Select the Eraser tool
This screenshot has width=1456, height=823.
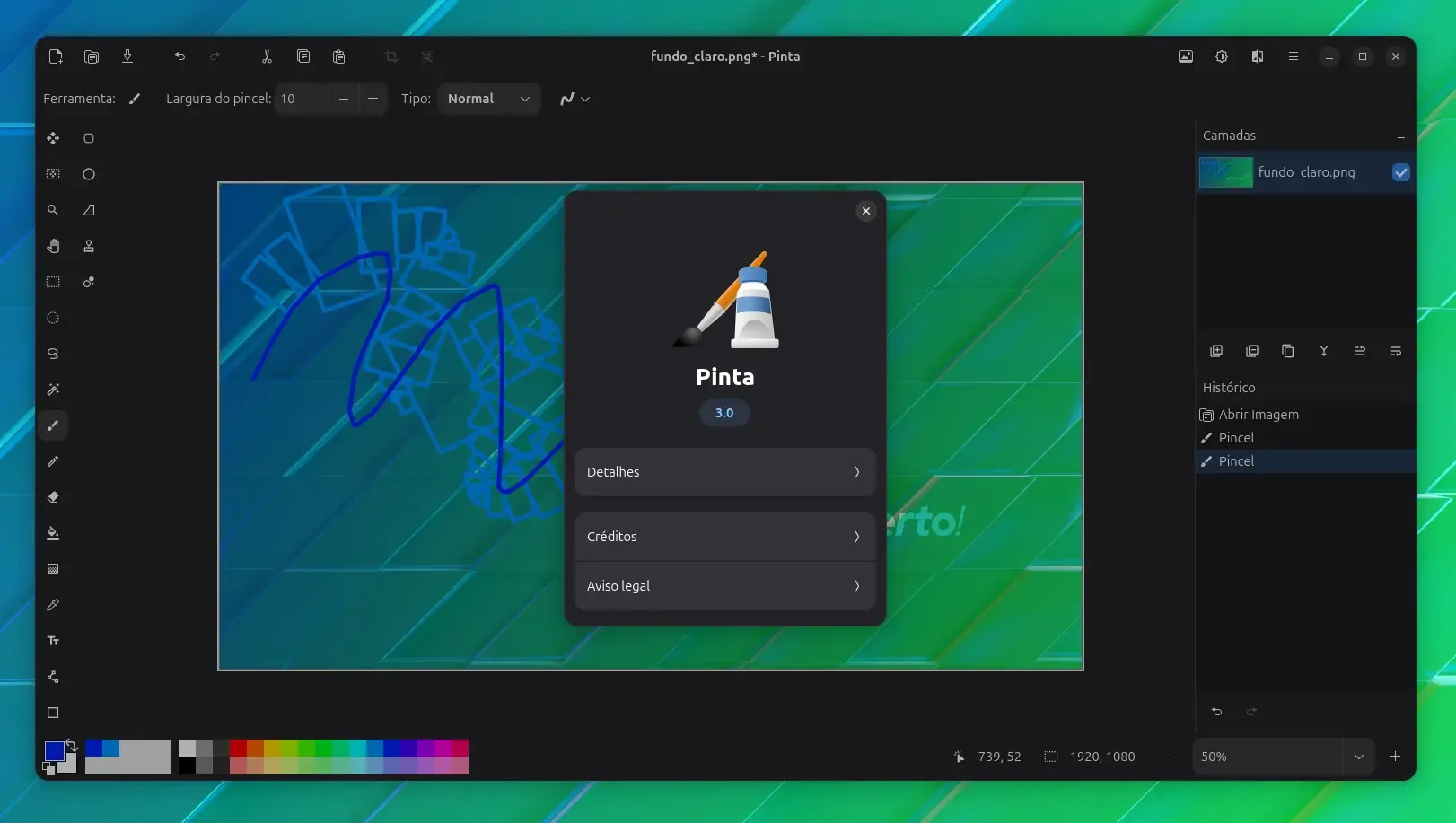pyautogui.click(x=53, y=497)
